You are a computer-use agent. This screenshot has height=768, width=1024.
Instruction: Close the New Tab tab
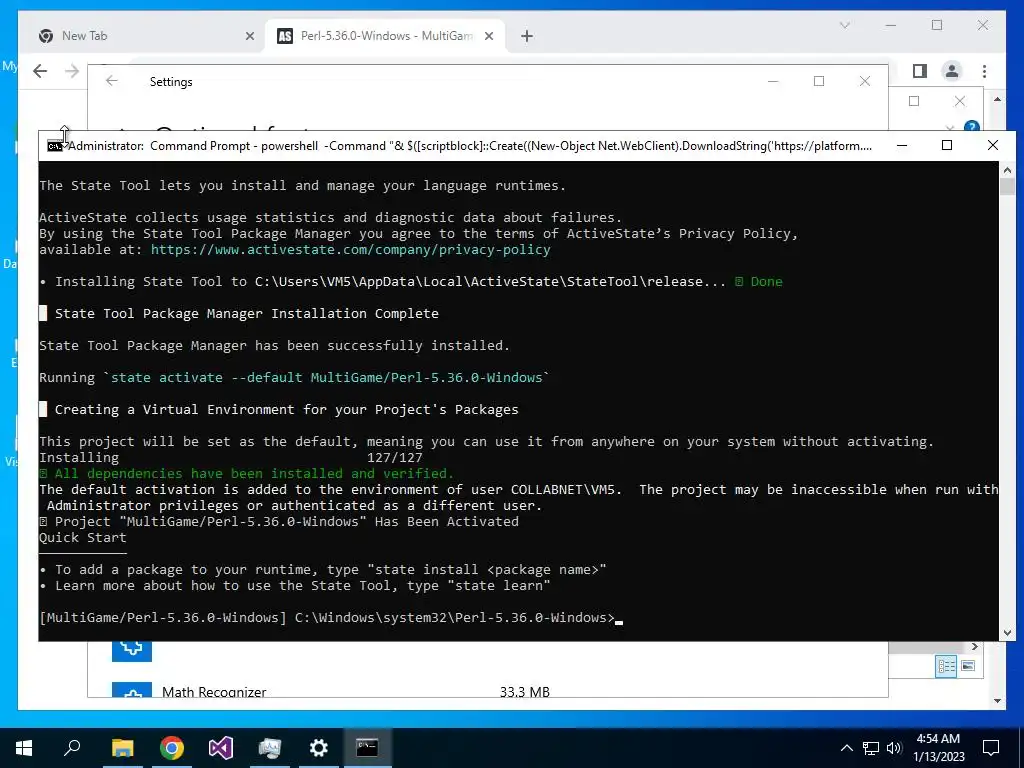pyautogui.click(x=249, y=37)
